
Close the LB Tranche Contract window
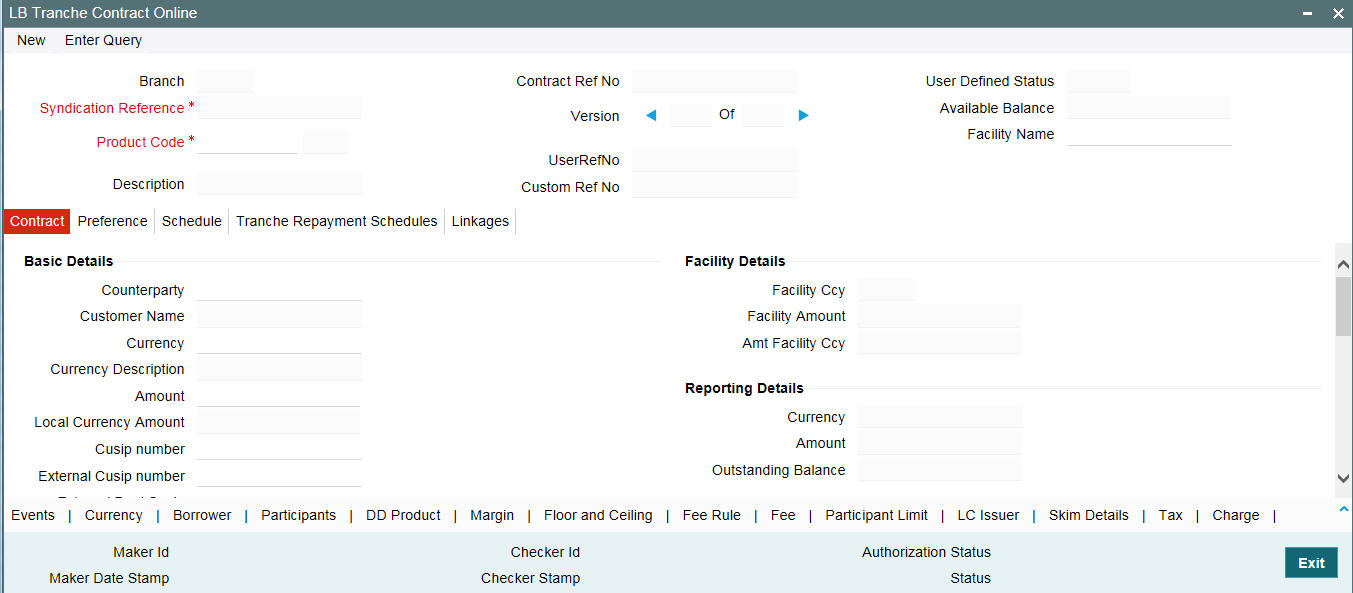click(1338, 13)
